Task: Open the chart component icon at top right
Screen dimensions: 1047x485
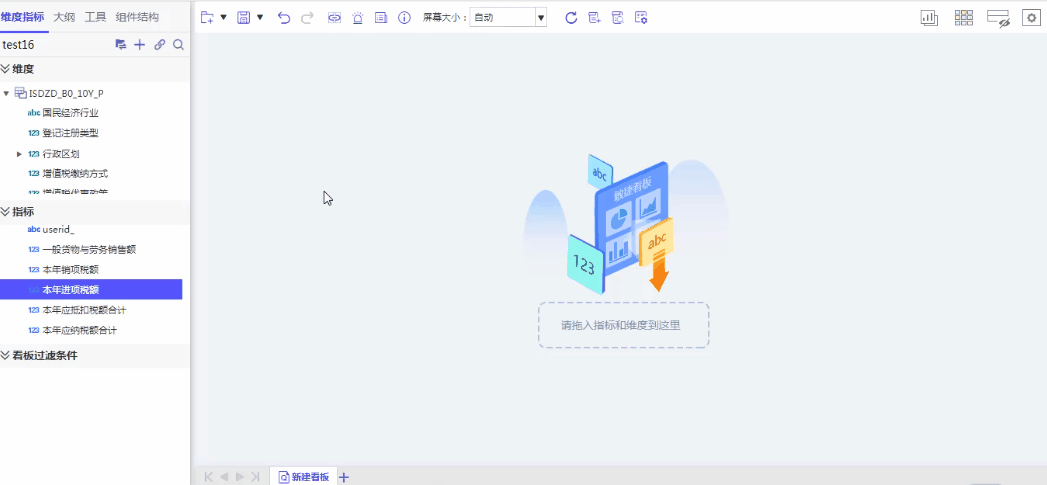Action: click(929, 18)
